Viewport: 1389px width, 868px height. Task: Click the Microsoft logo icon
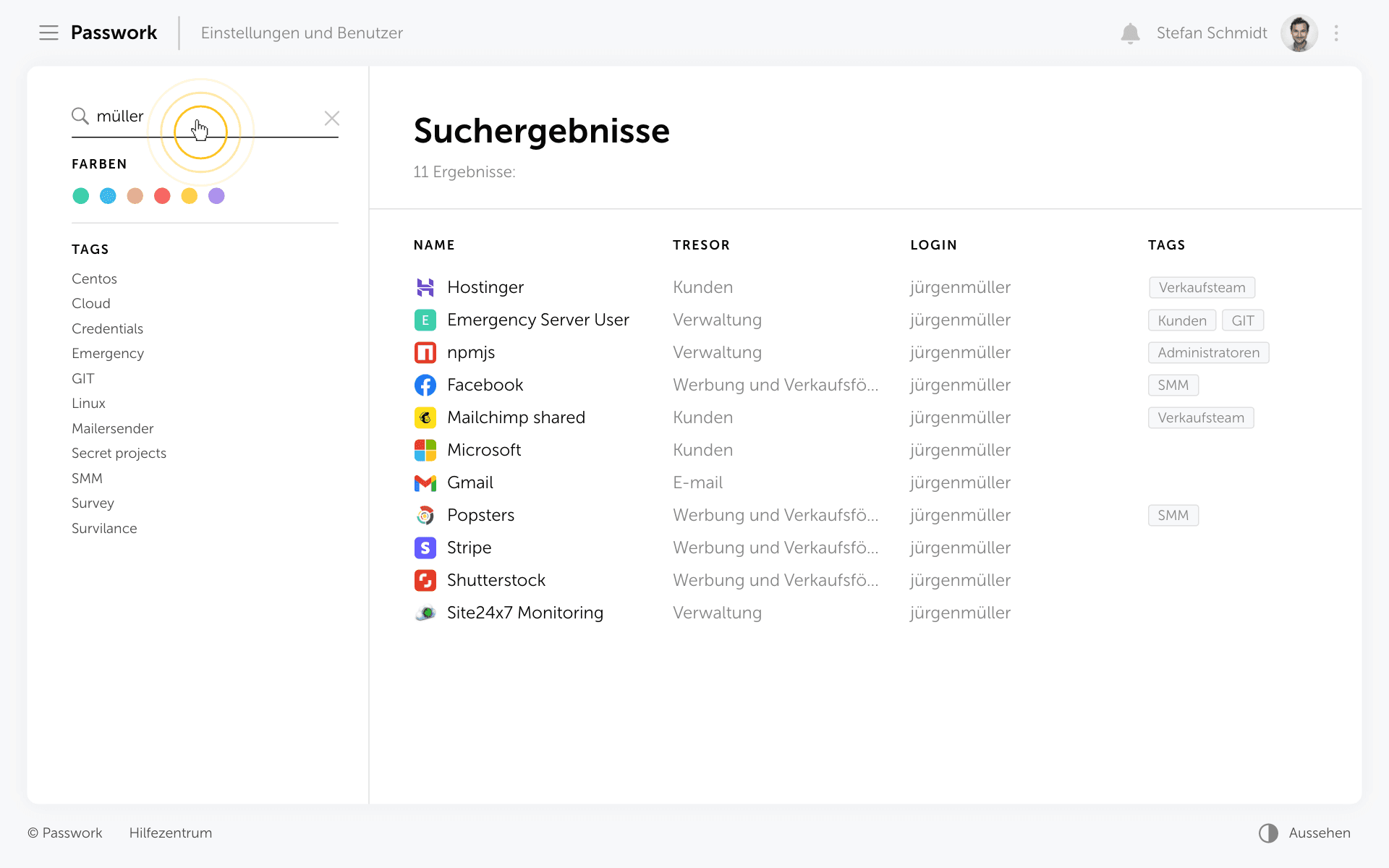(425, 450)
